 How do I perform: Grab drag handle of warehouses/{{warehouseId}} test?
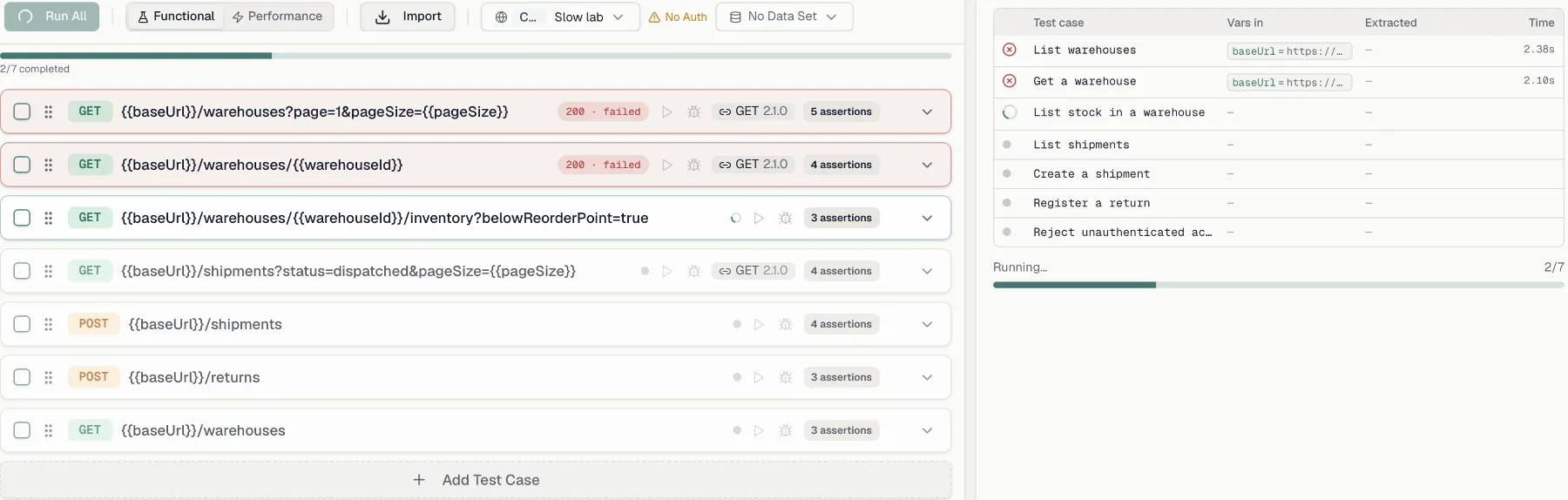(x=49, y=165)
